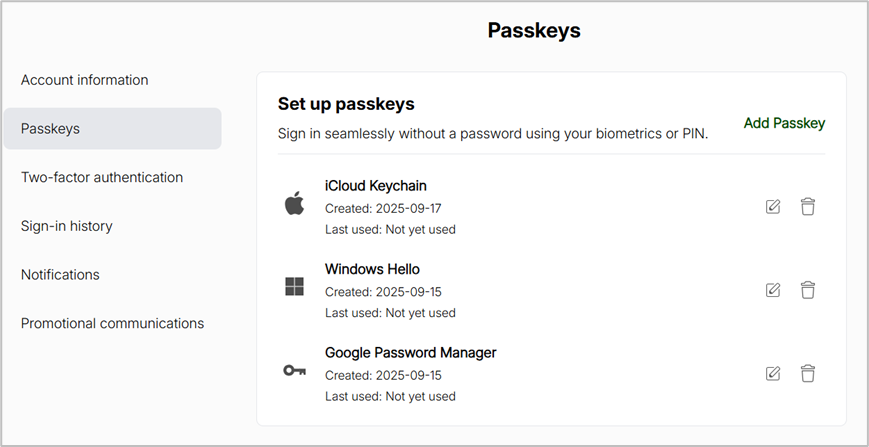Edit the iCloud Keychain passkey name
The image size is (869, 447).
(772, 207)
